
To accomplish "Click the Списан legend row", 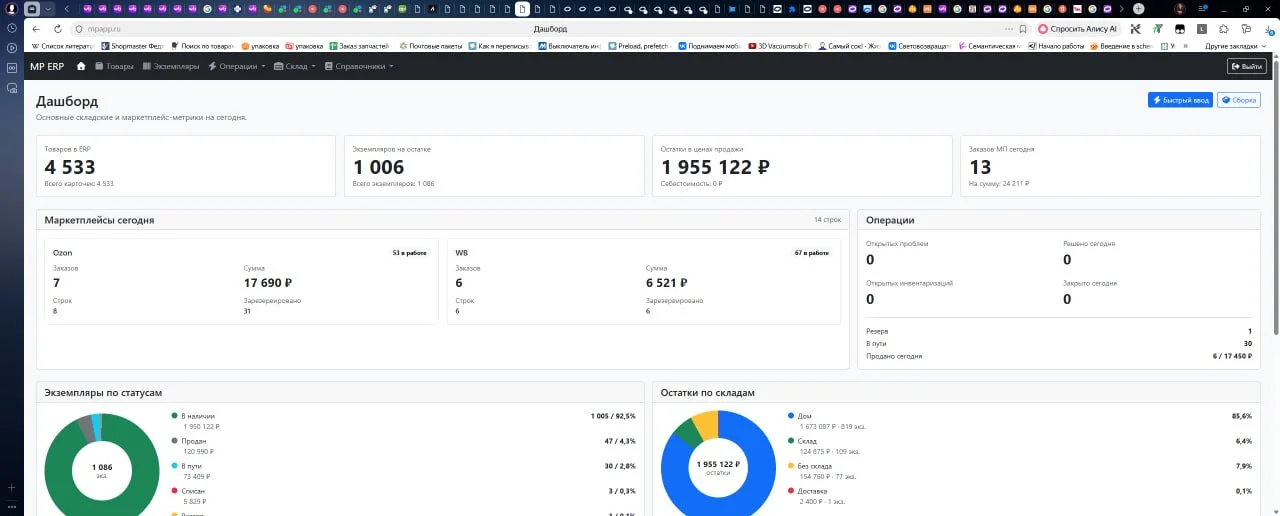I will (403, 495).
